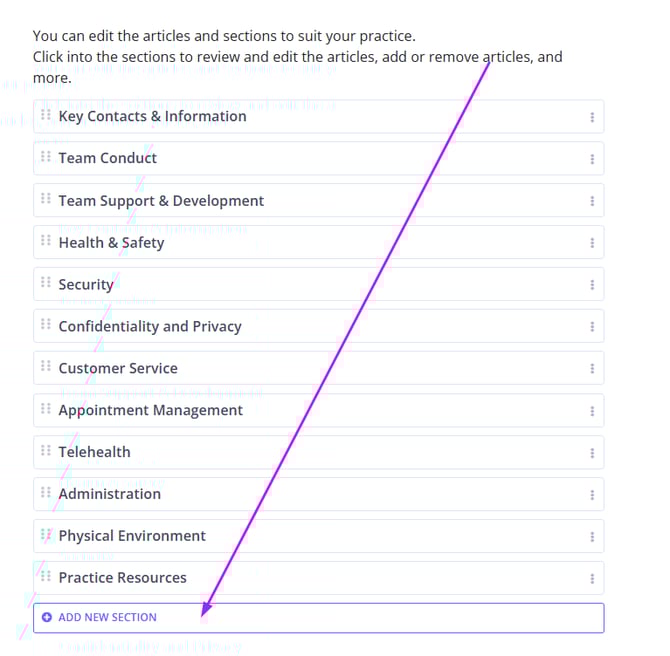Show options menu for Physical Environment section
The height and width of the screenshot is (656, 670).
tap(592, 537)
